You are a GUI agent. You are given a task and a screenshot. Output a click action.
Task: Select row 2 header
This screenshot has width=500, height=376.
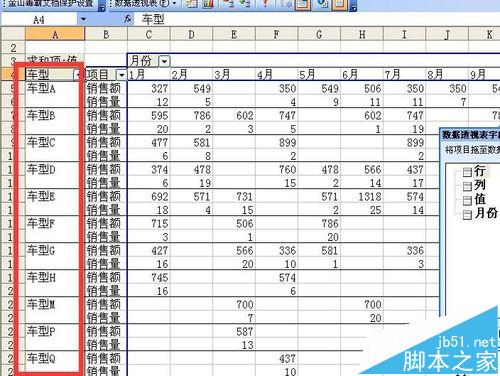(x=13, y=48)
